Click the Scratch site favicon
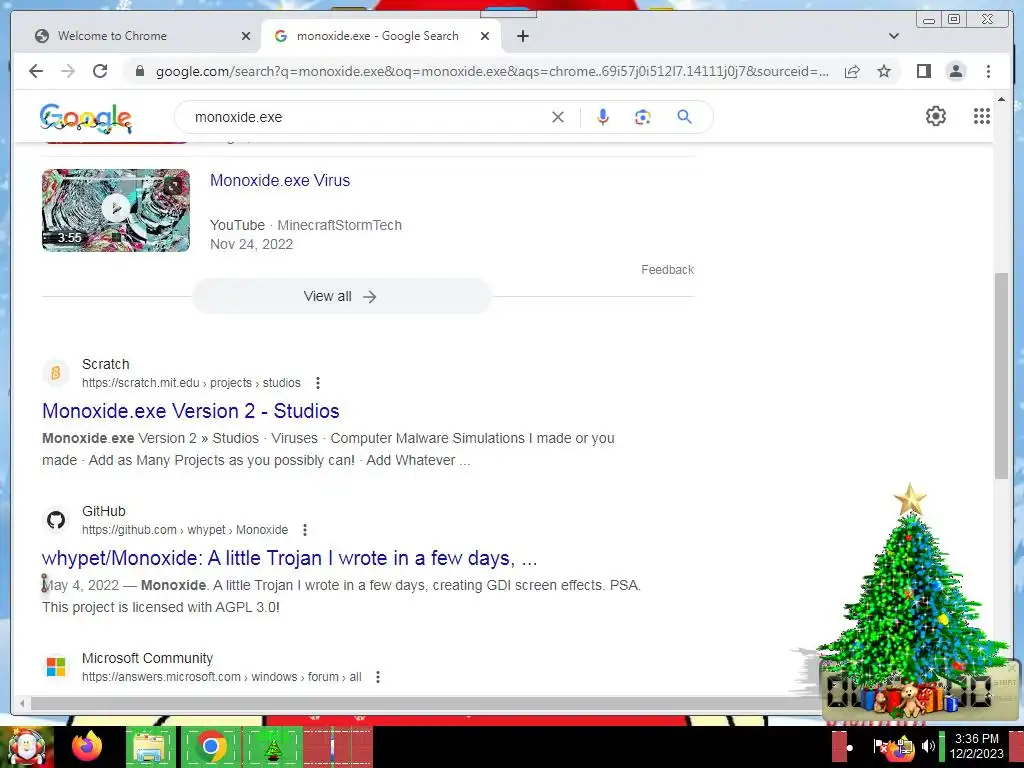1024x768 pixels. [56, 373]
